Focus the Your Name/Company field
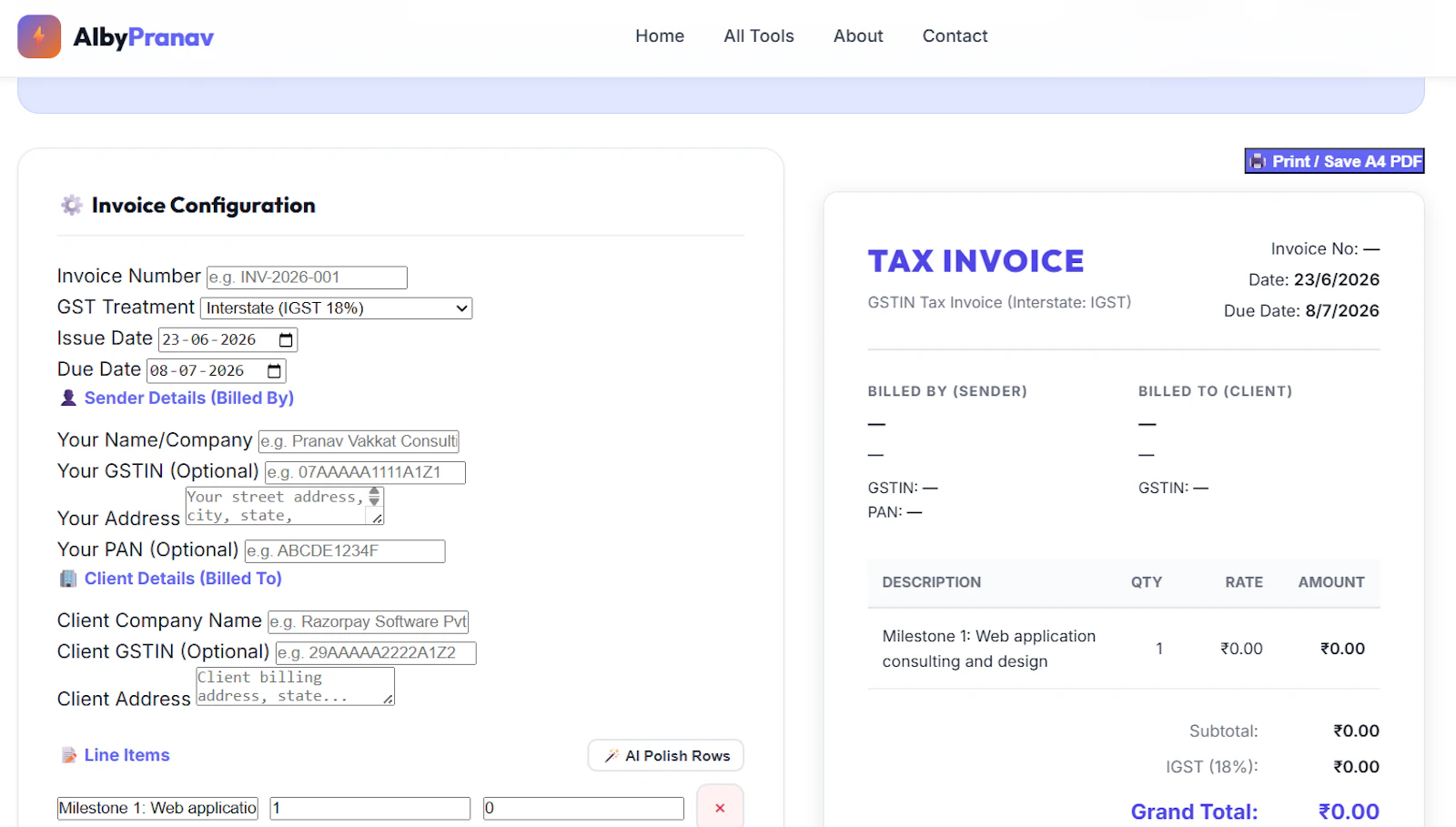Screen dimensions: 1456x827 (359, 441)
